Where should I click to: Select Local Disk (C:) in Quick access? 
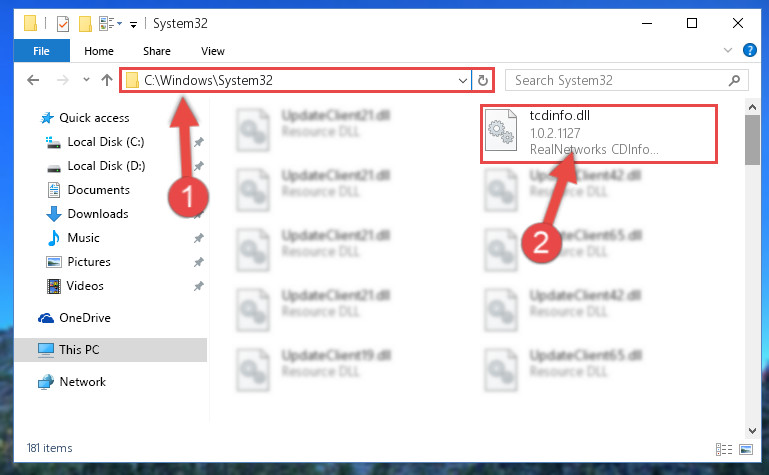tap(105, 142)
